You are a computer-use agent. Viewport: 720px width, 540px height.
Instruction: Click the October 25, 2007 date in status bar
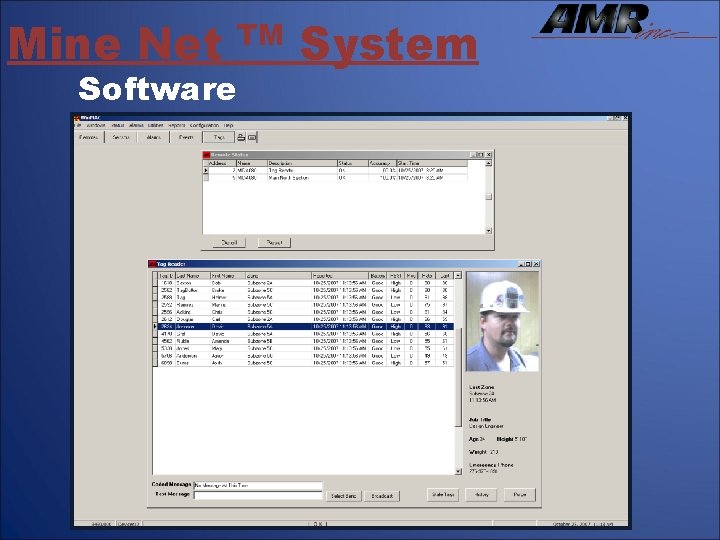point(583,523)
